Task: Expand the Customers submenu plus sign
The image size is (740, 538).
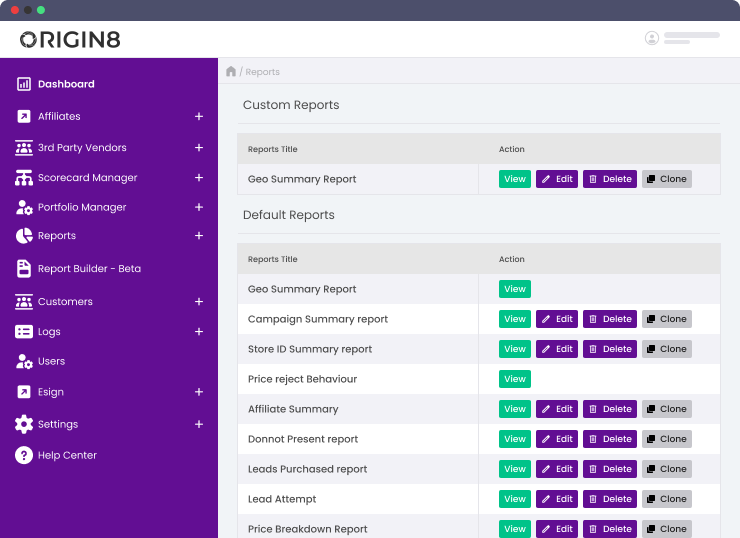Action: click(x=199, y=302)
